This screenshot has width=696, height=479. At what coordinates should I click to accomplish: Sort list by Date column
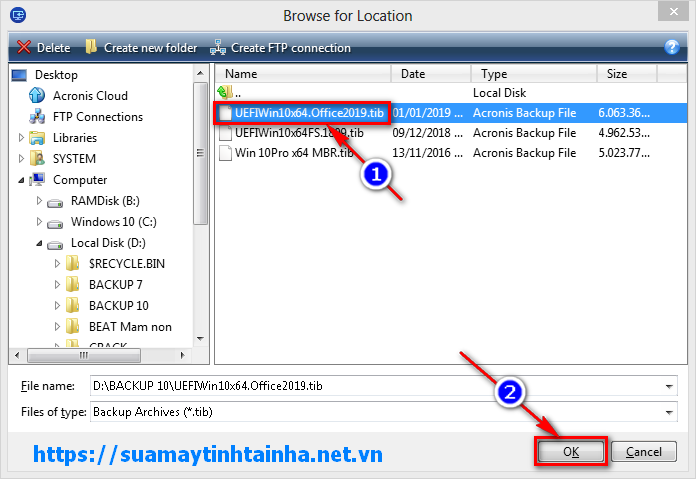(x=431, y=73)
